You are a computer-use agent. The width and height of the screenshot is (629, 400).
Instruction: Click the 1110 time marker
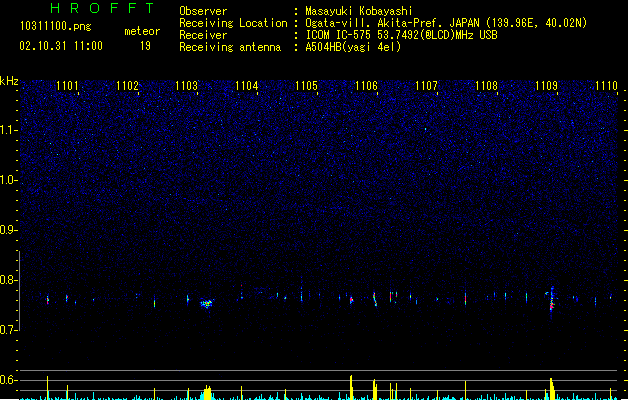pos(606,86)
